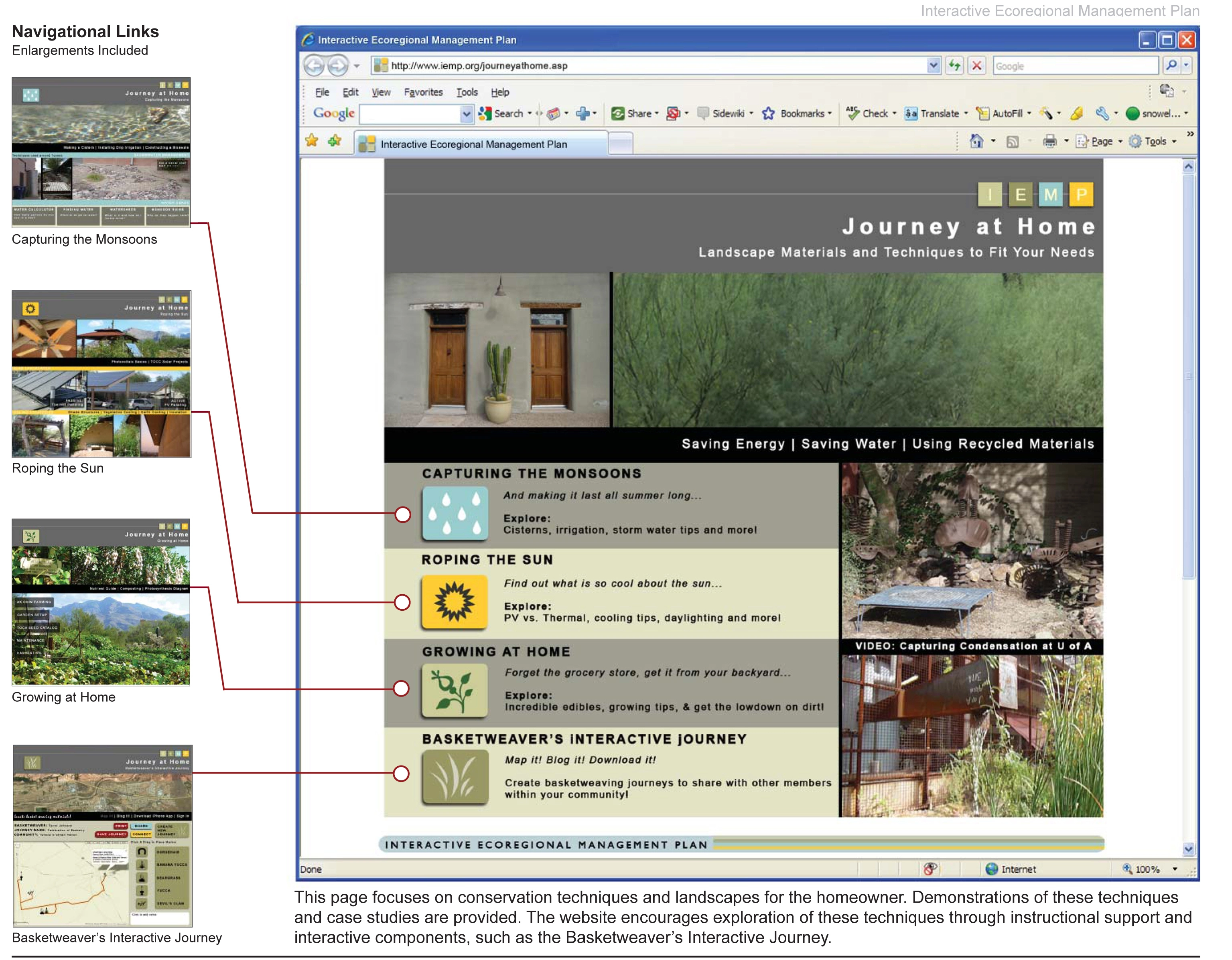Click the yellow sun icon for Roping the Sun

coord(454,602)
